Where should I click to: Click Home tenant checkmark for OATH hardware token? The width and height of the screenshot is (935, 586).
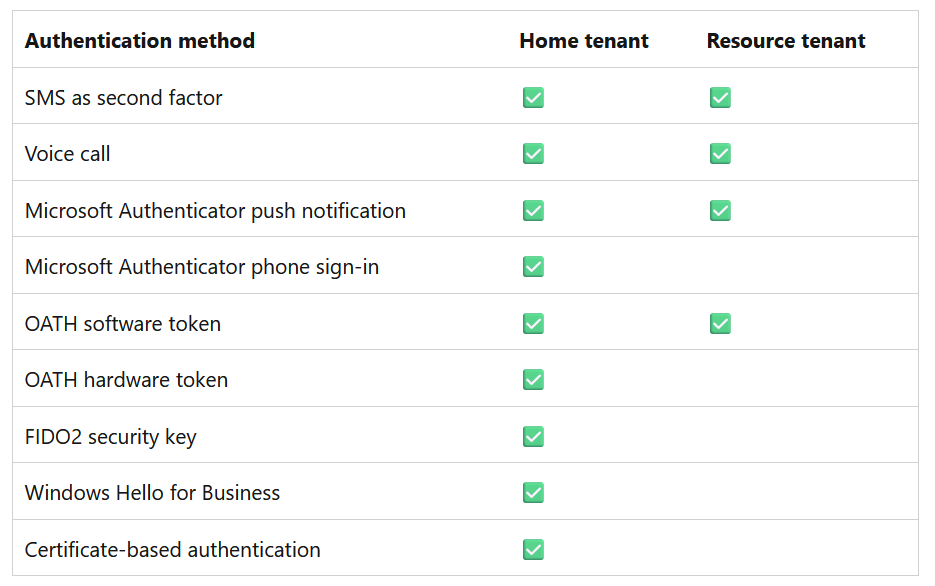point(533,380)
